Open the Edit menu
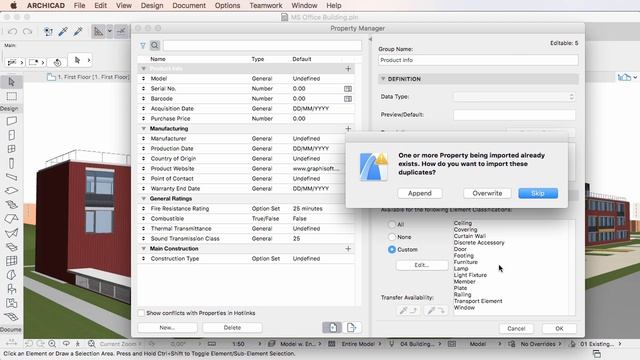Screen dimensions: 640x360 (x=100, y=5)
